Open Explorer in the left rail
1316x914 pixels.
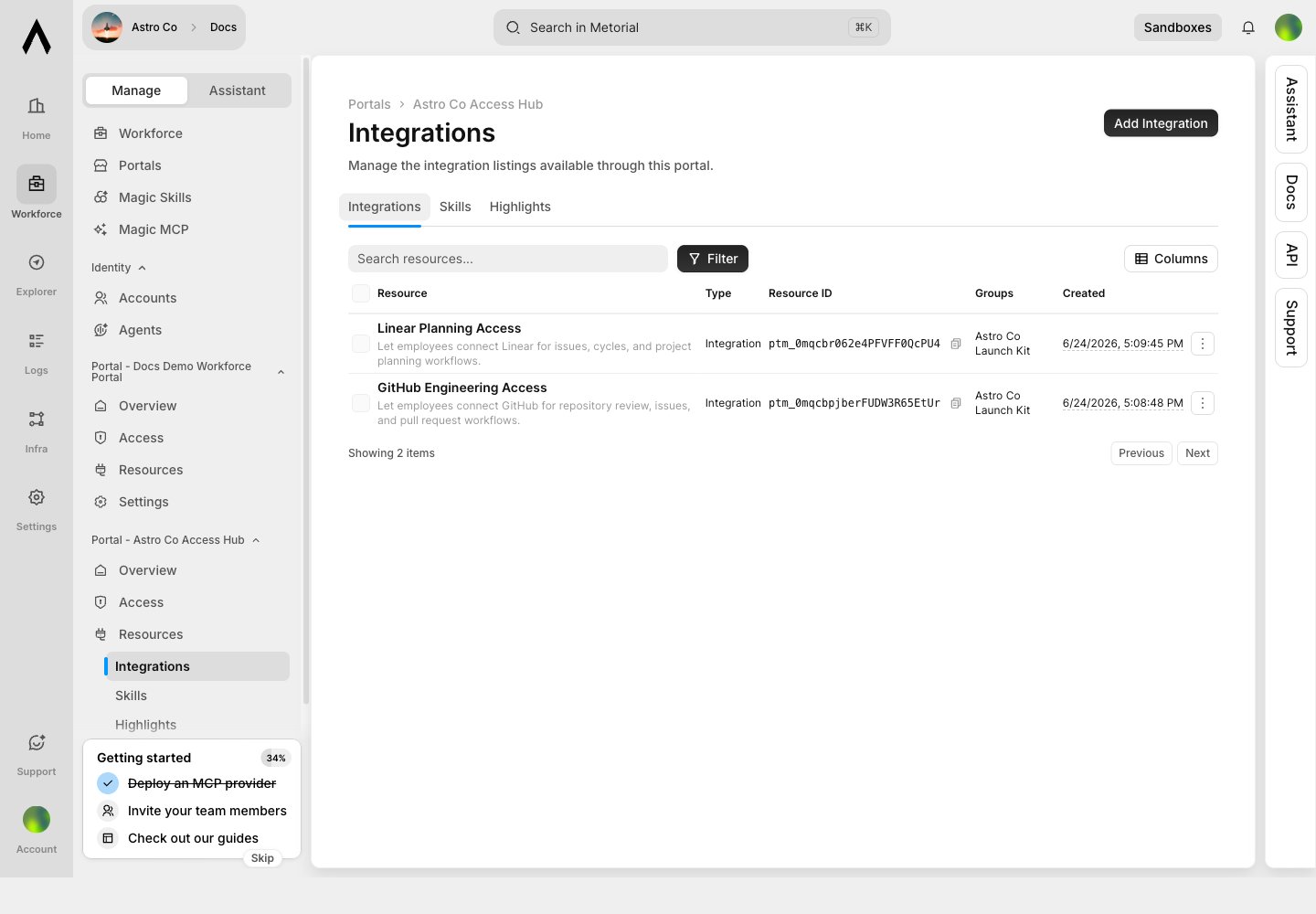(x=37, y=274)
